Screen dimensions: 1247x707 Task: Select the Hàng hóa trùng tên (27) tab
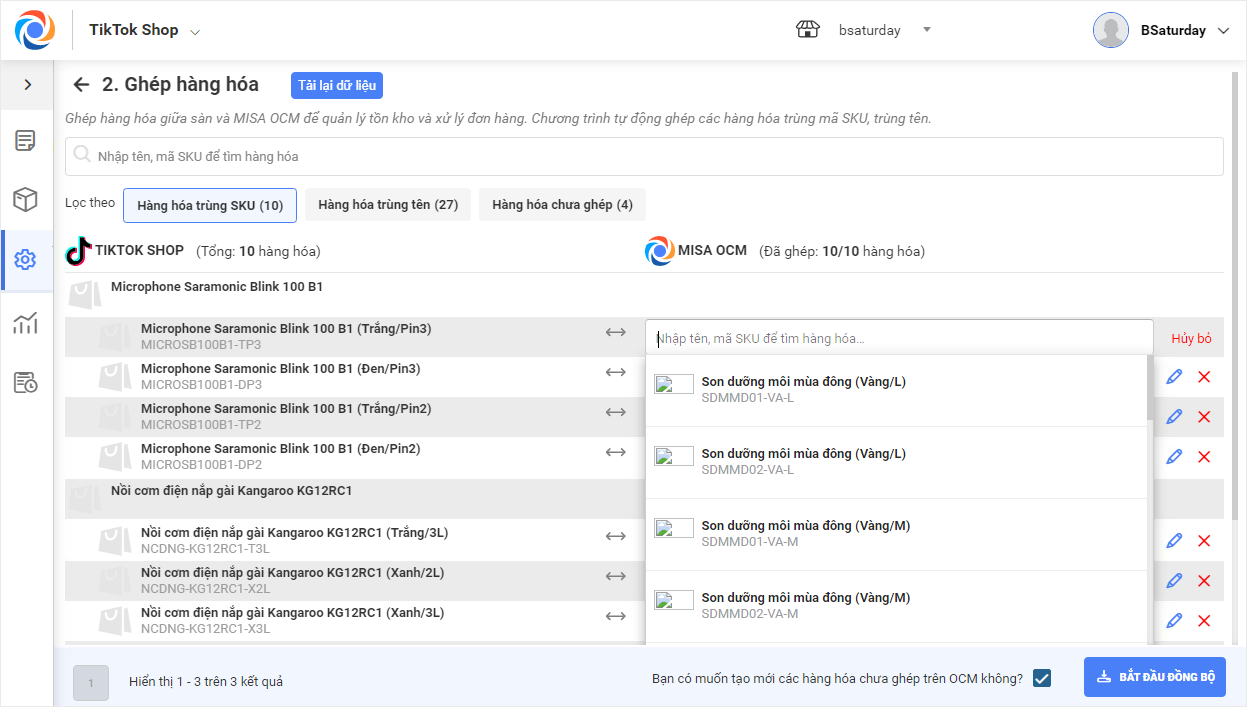[x=388, y=205]
